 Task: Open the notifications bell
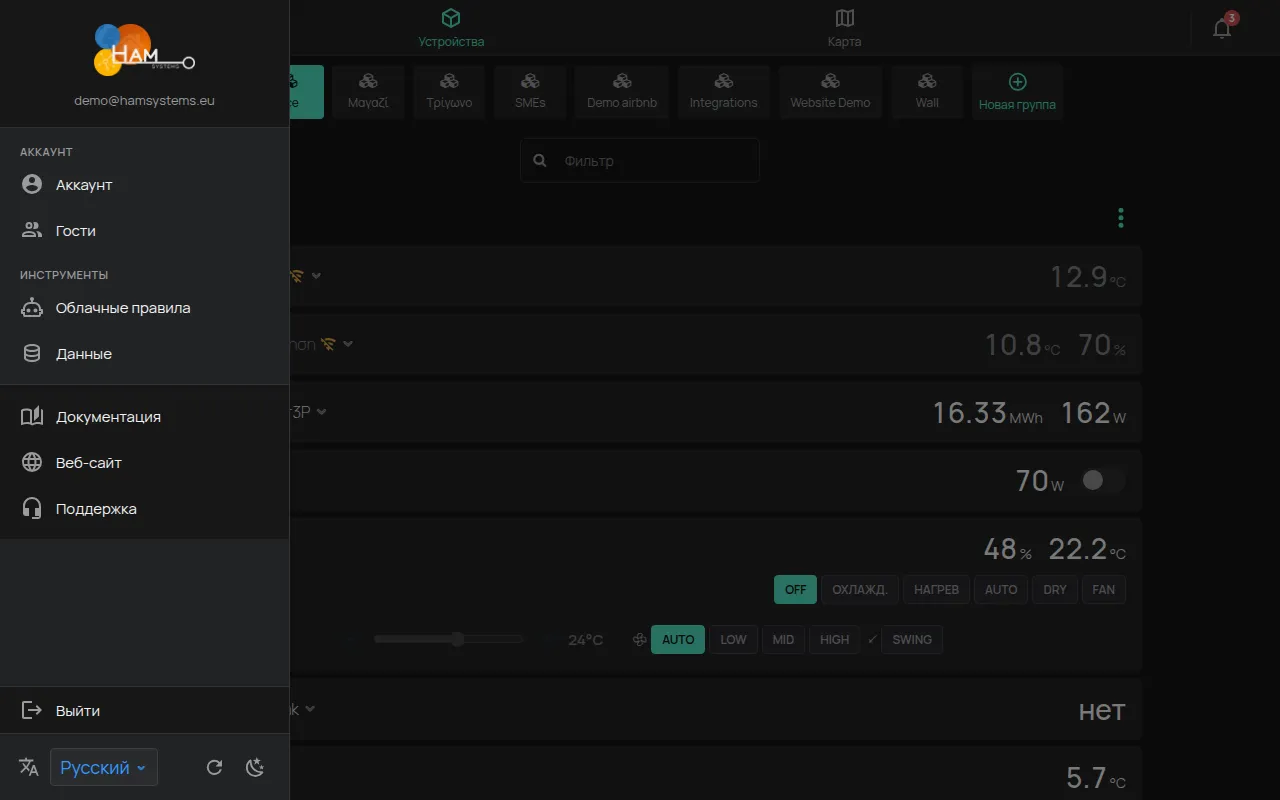click(1222, 28)
